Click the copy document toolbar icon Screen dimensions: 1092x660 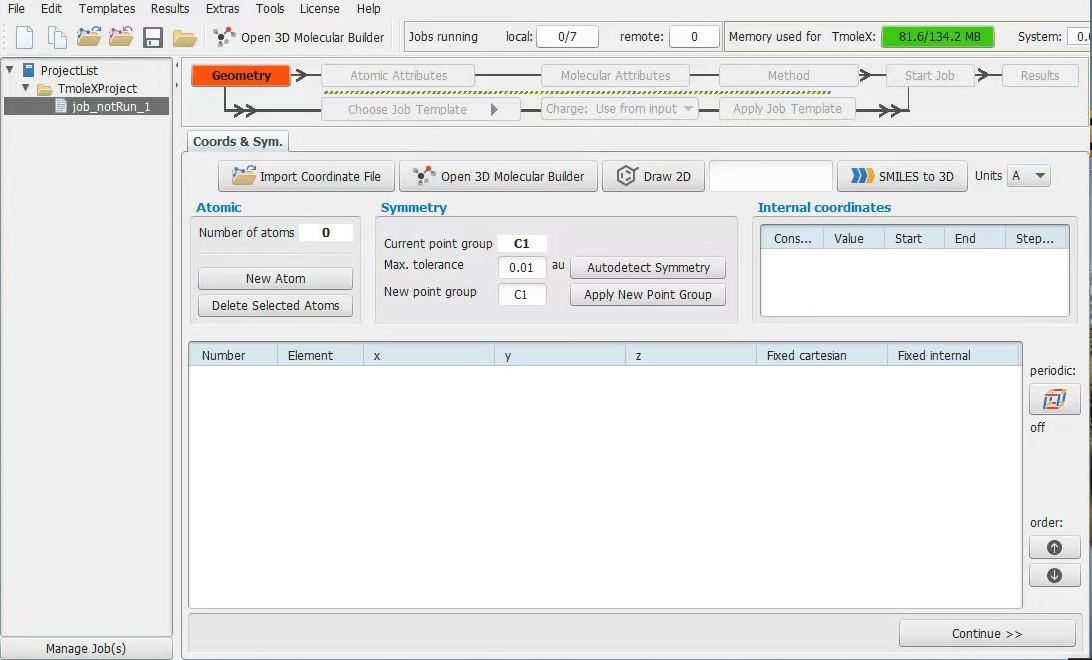[x=56, y=37]
